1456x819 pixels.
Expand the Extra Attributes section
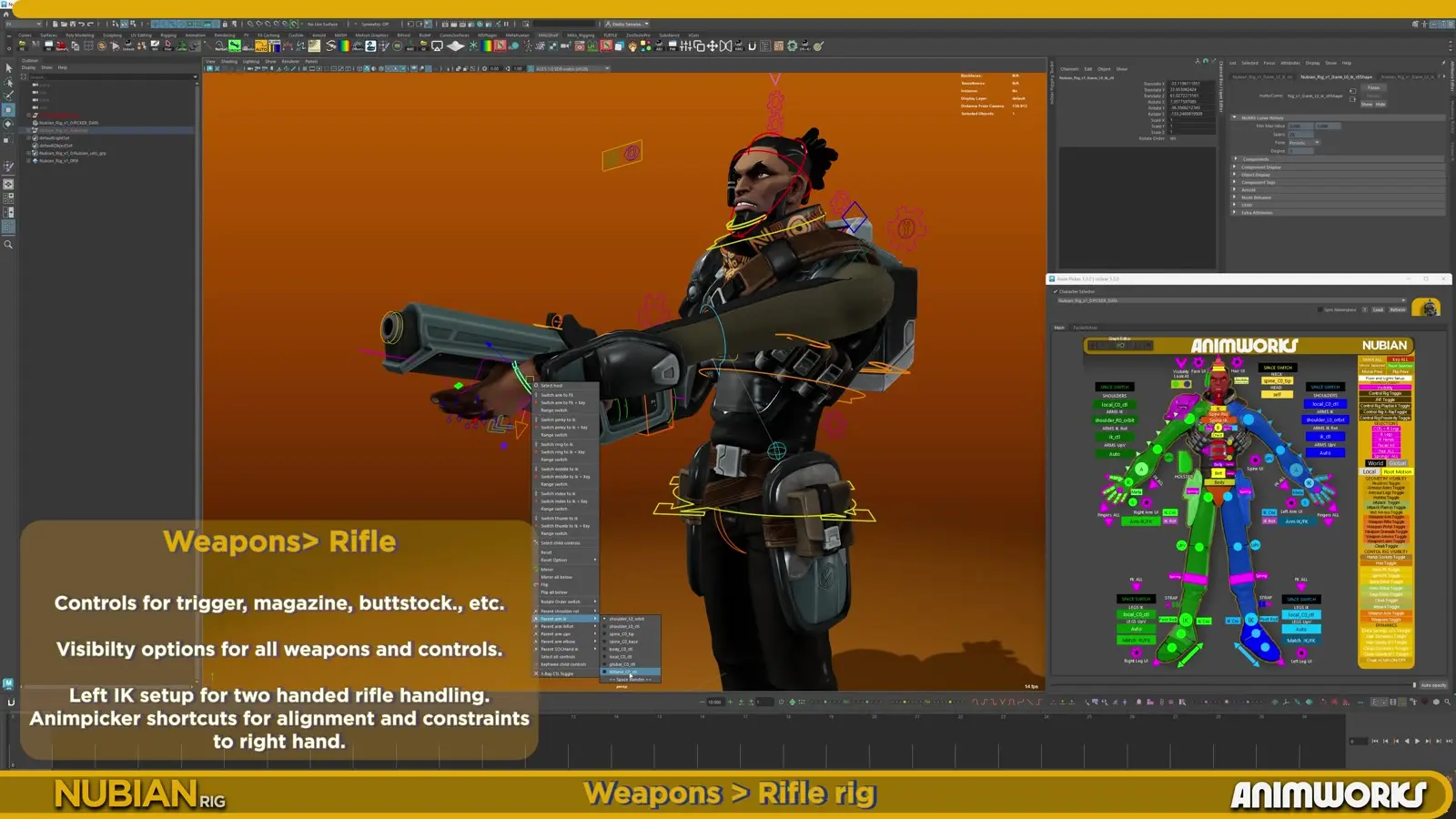coord(1235,213)
